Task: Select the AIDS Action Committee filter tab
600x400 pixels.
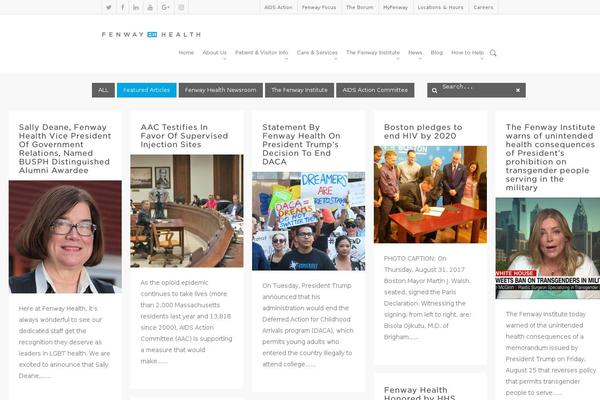Action: click(x=375, y=90)
